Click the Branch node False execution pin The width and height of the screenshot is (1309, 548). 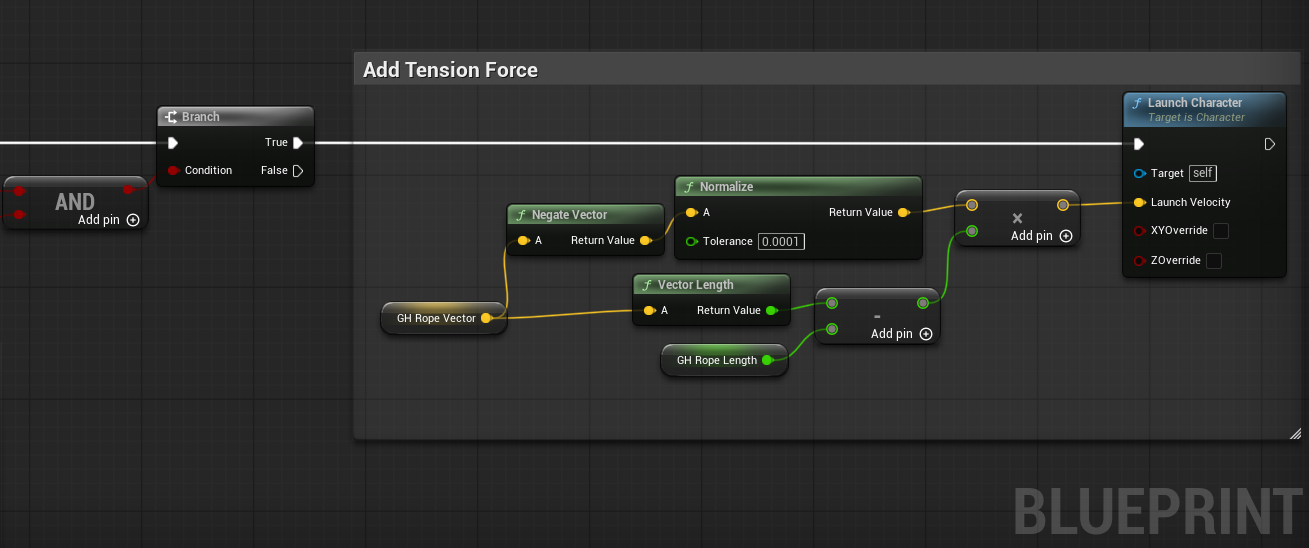click(x=297, y=170)
